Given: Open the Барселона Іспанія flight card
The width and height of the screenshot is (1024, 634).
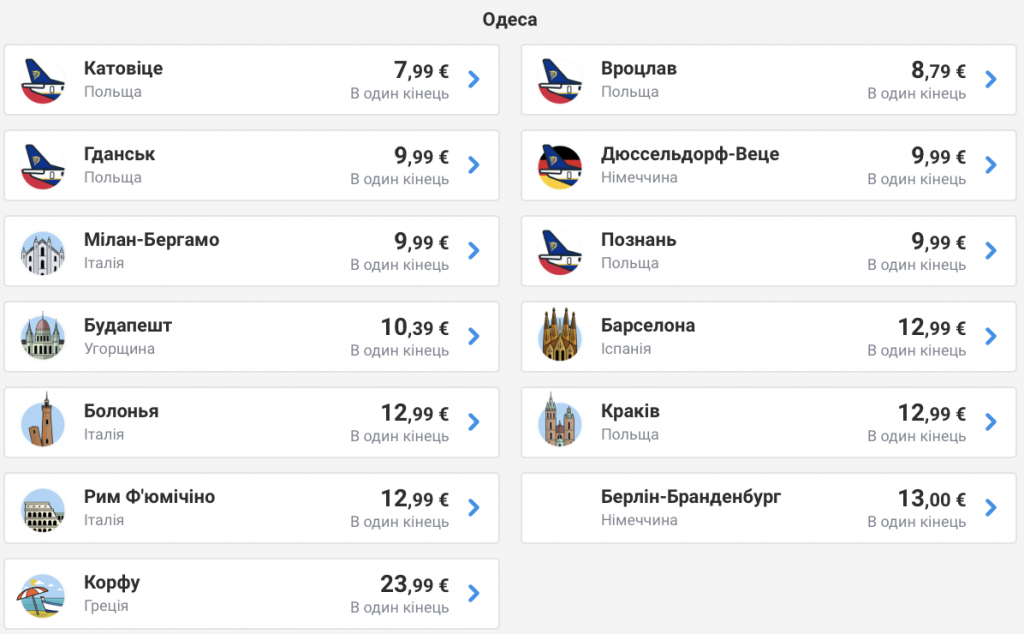Looking at the screenshot, I should click(x=769, y=337).
